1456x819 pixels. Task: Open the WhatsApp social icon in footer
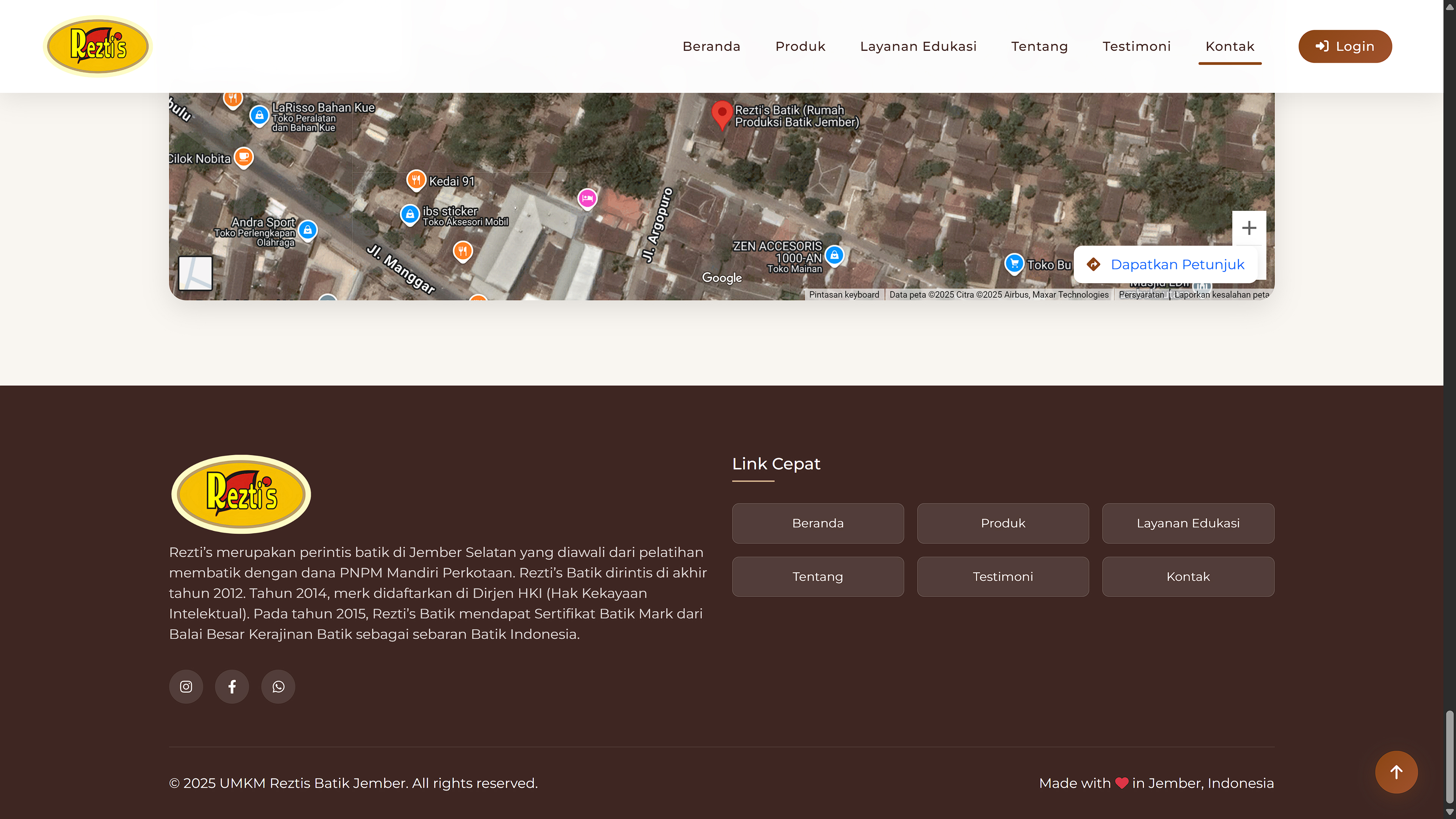[x=278, y=686]
